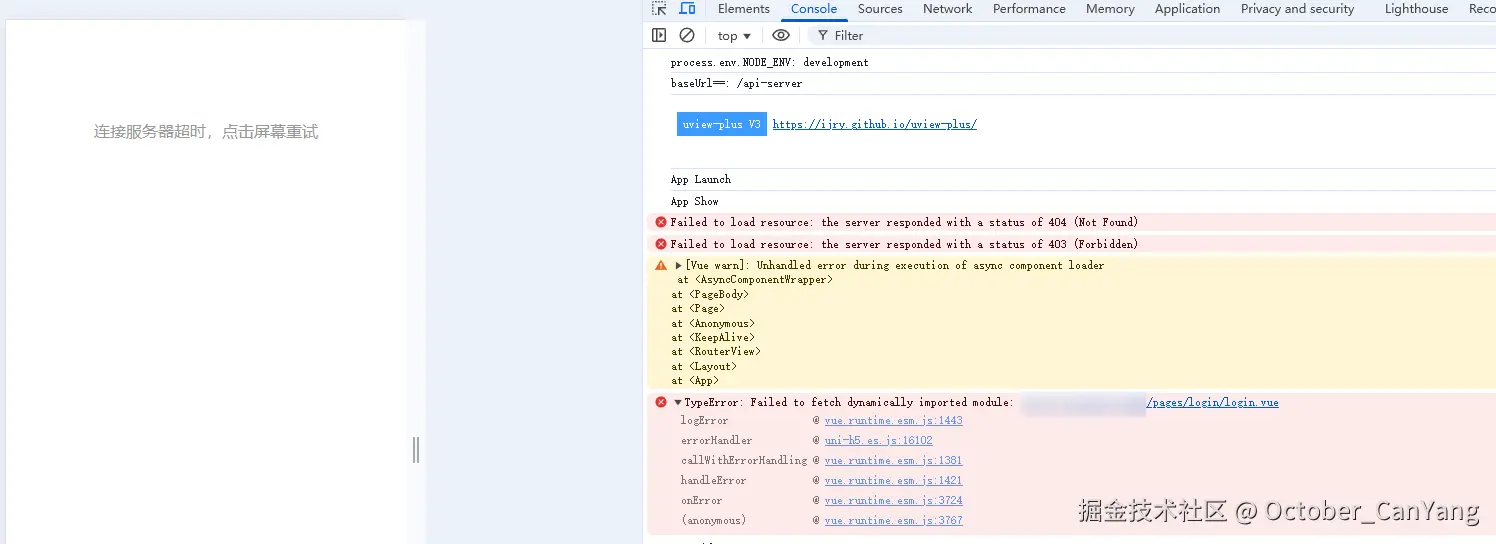Show the console sidebar panel icon
The height and width of the screenshot is (544, 1496).
[659, 35]
